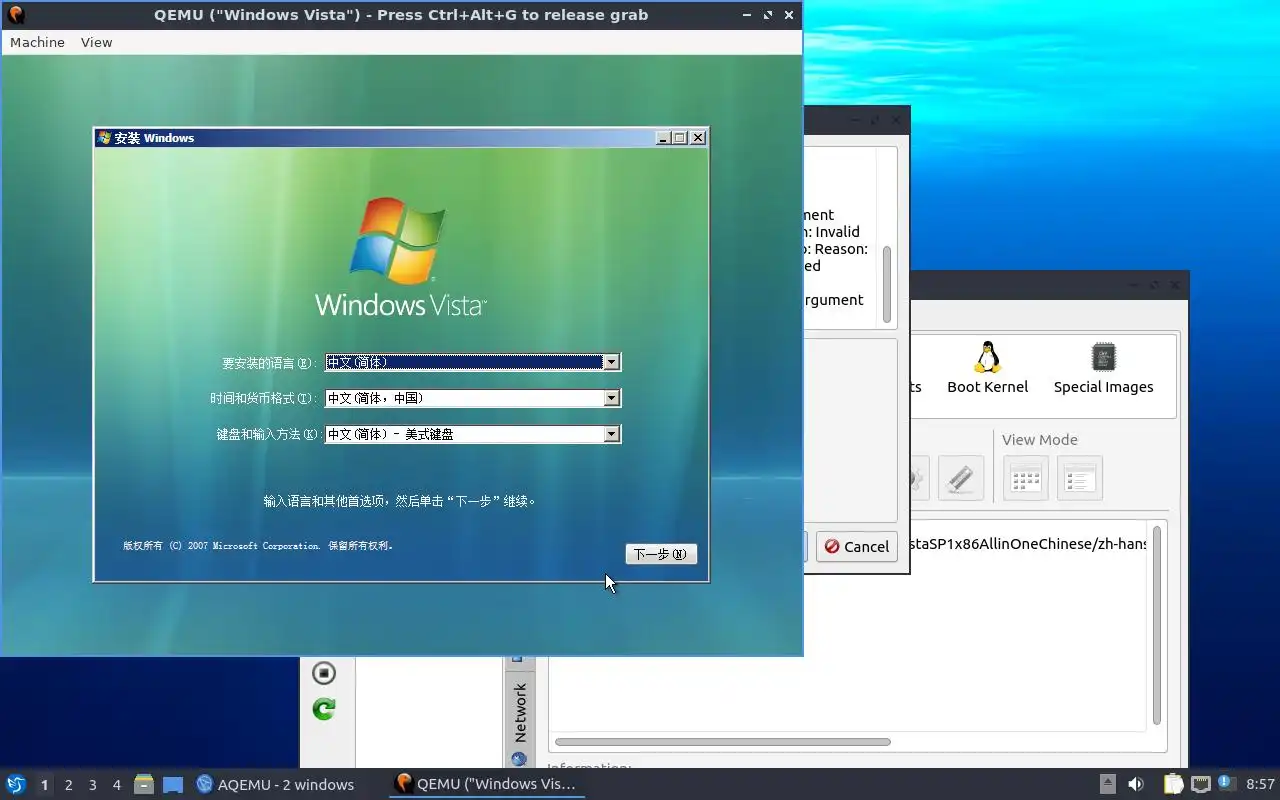Activate the AQEMU - 2 windows taskbar entry
This screenshot has width=1280, height=800.
(276, 784)
